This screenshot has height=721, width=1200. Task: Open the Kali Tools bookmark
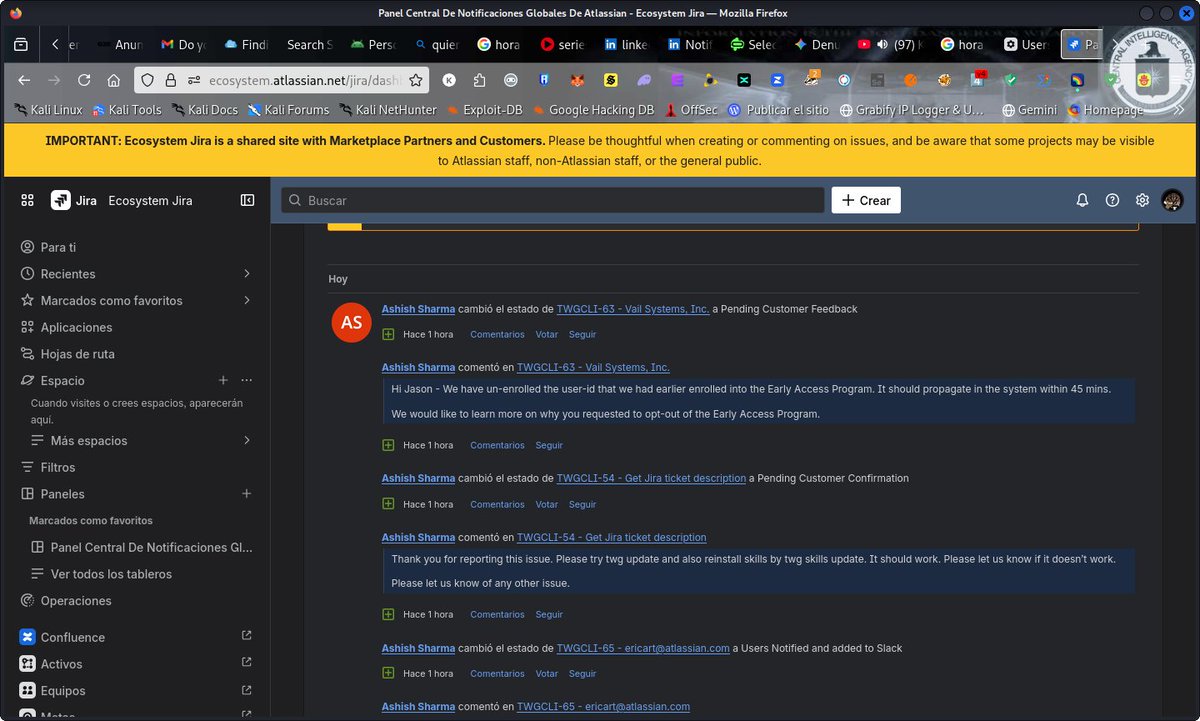(x=127, y=110)
